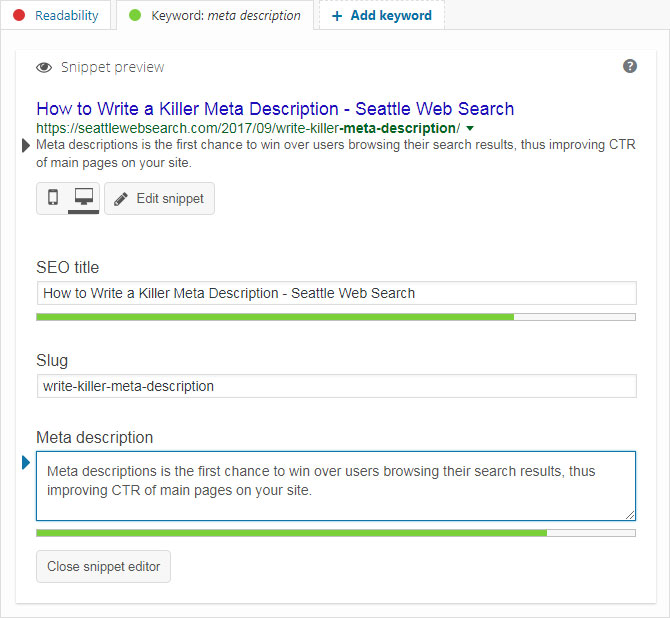Click the plus icon beside Add keyword
This screenshot has width=670, height=618.
[337, 16]
